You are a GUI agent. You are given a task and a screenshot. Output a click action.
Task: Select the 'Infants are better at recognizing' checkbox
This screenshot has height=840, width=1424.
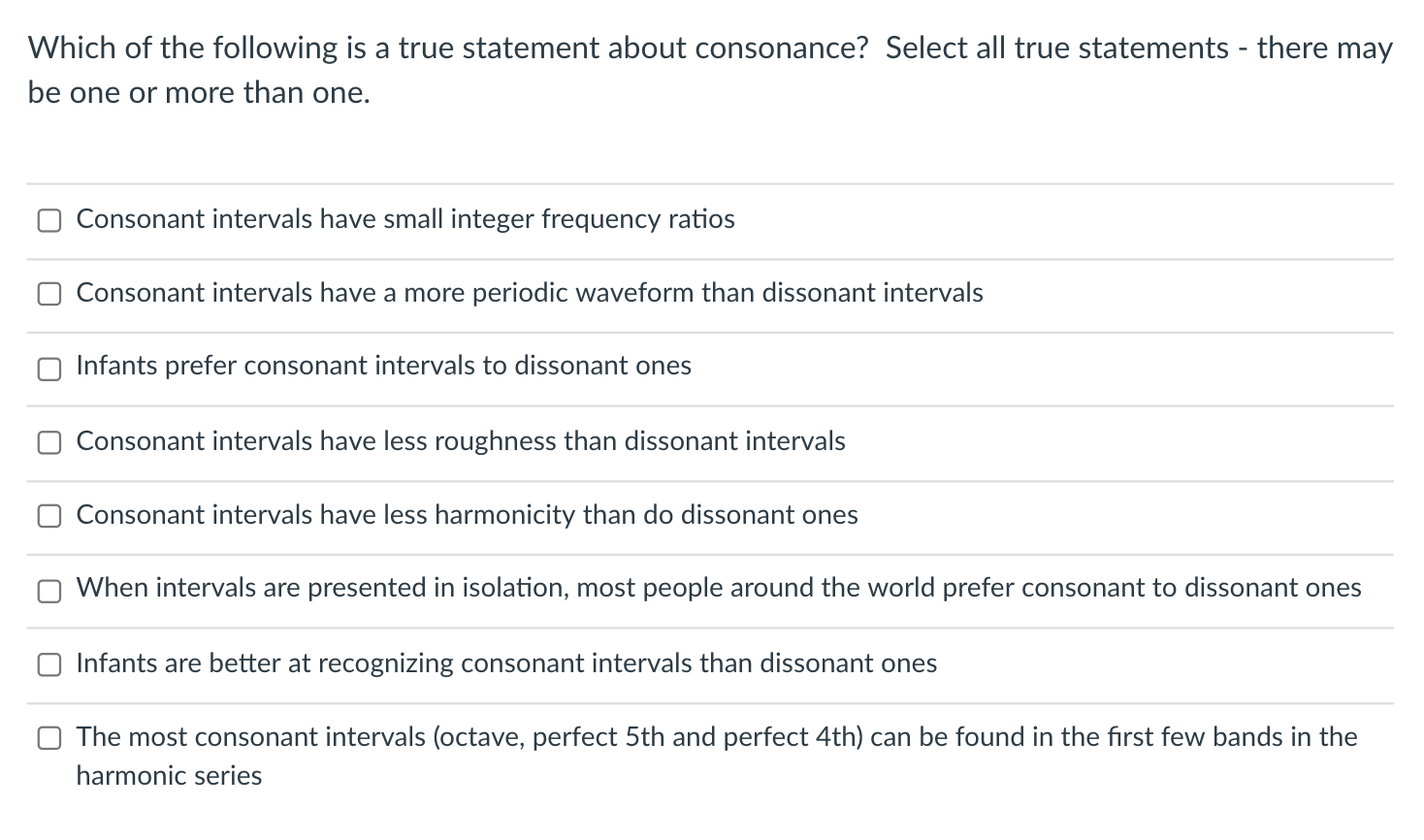[49, 664]
